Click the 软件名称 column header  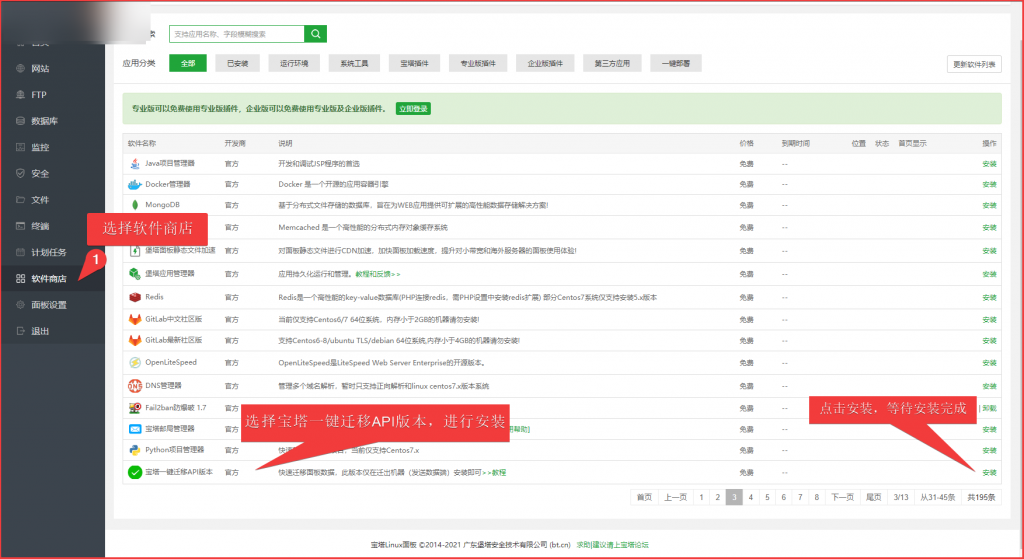pos(142,143)
